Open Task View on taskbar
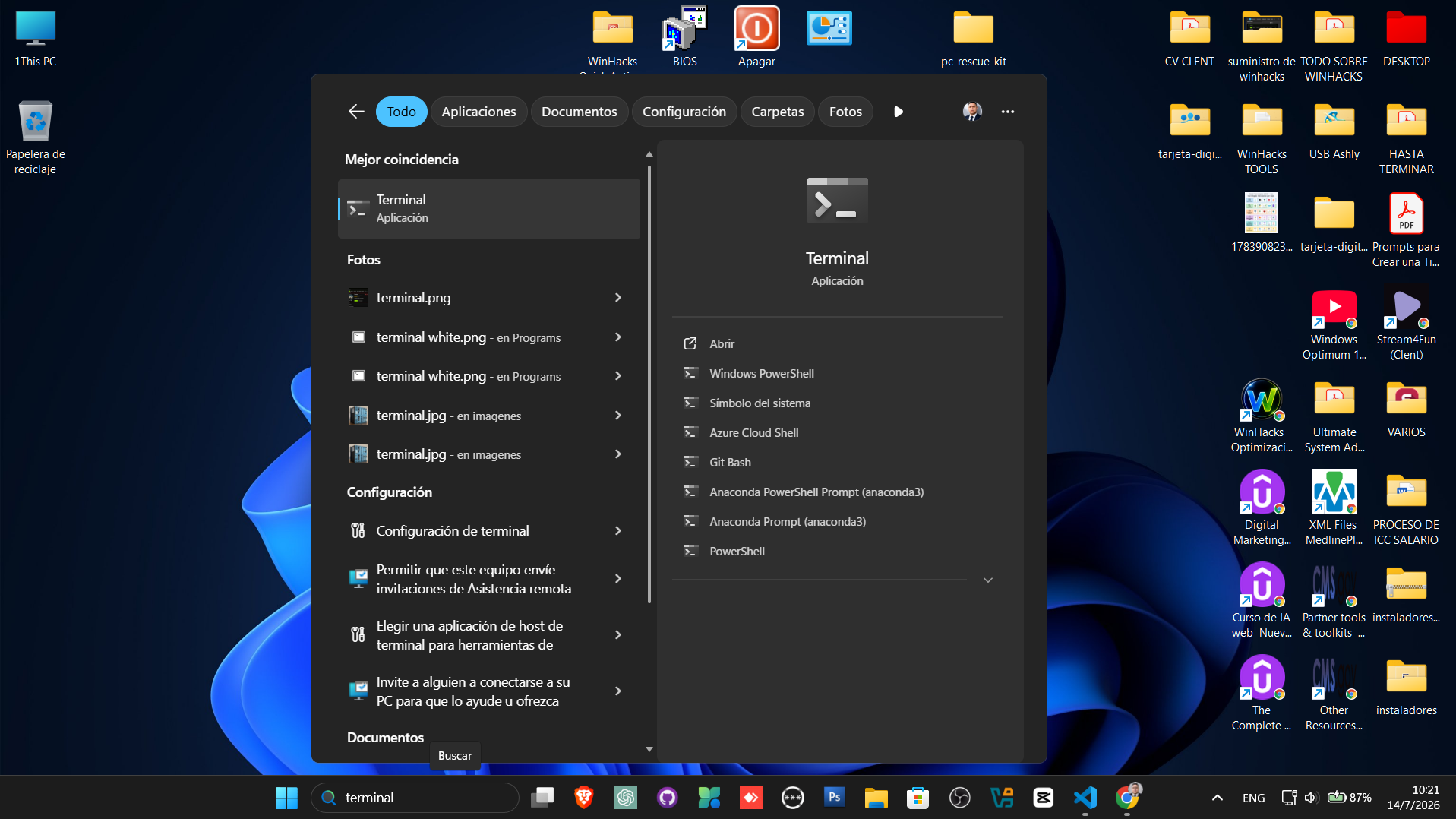 pos(542,797)
